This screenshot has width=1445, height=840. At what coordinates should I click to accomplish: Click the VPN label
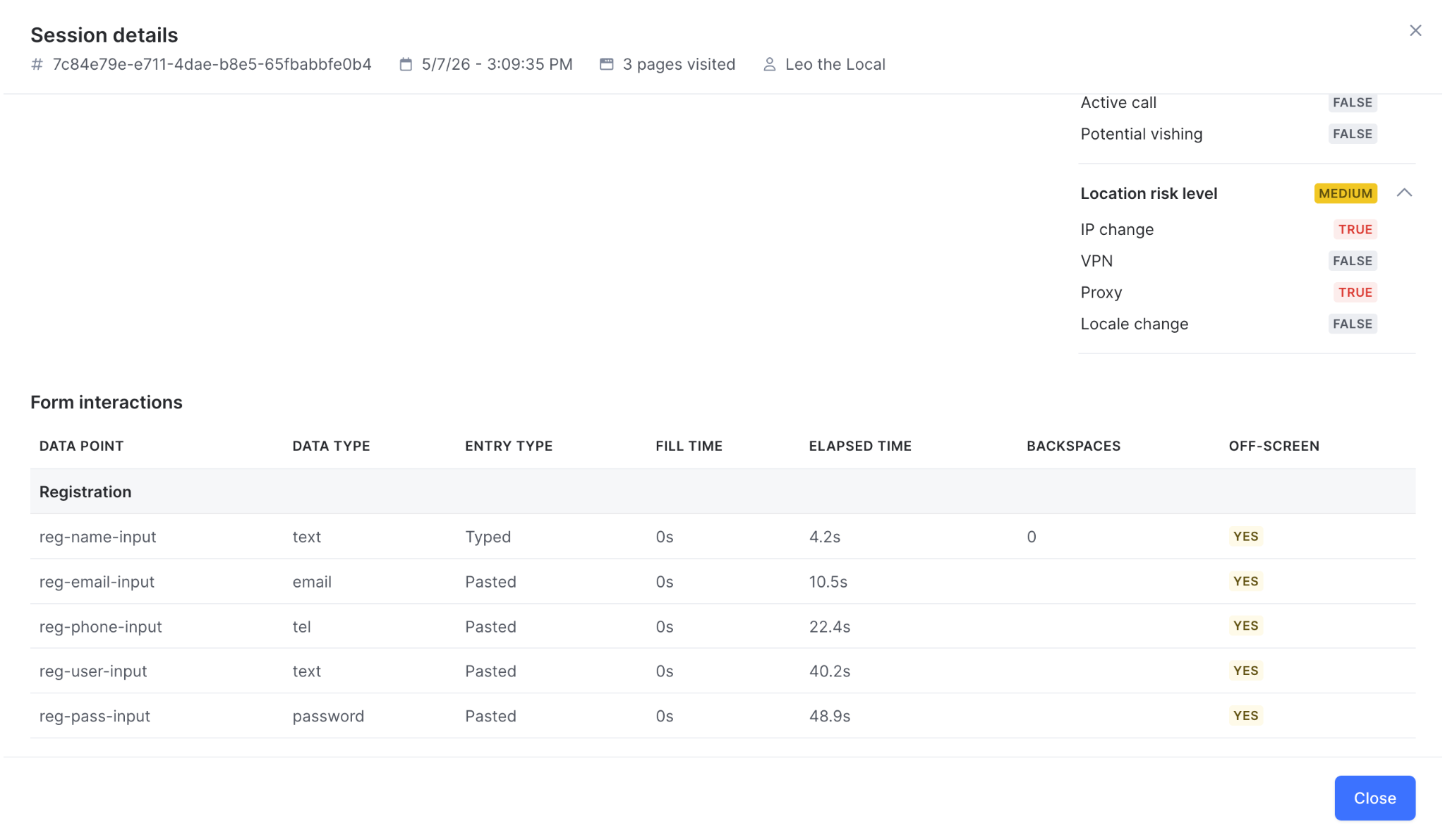(x=1096, y=261)
